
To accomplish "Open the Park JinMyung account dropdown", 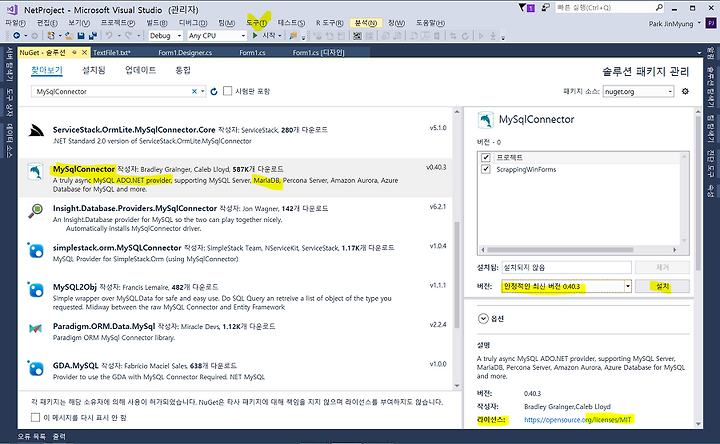I will click(x=699, y=23).
